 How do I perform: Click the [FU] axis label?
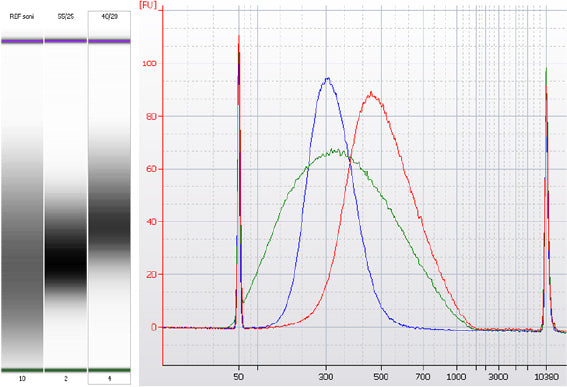[x=148, y=5]
